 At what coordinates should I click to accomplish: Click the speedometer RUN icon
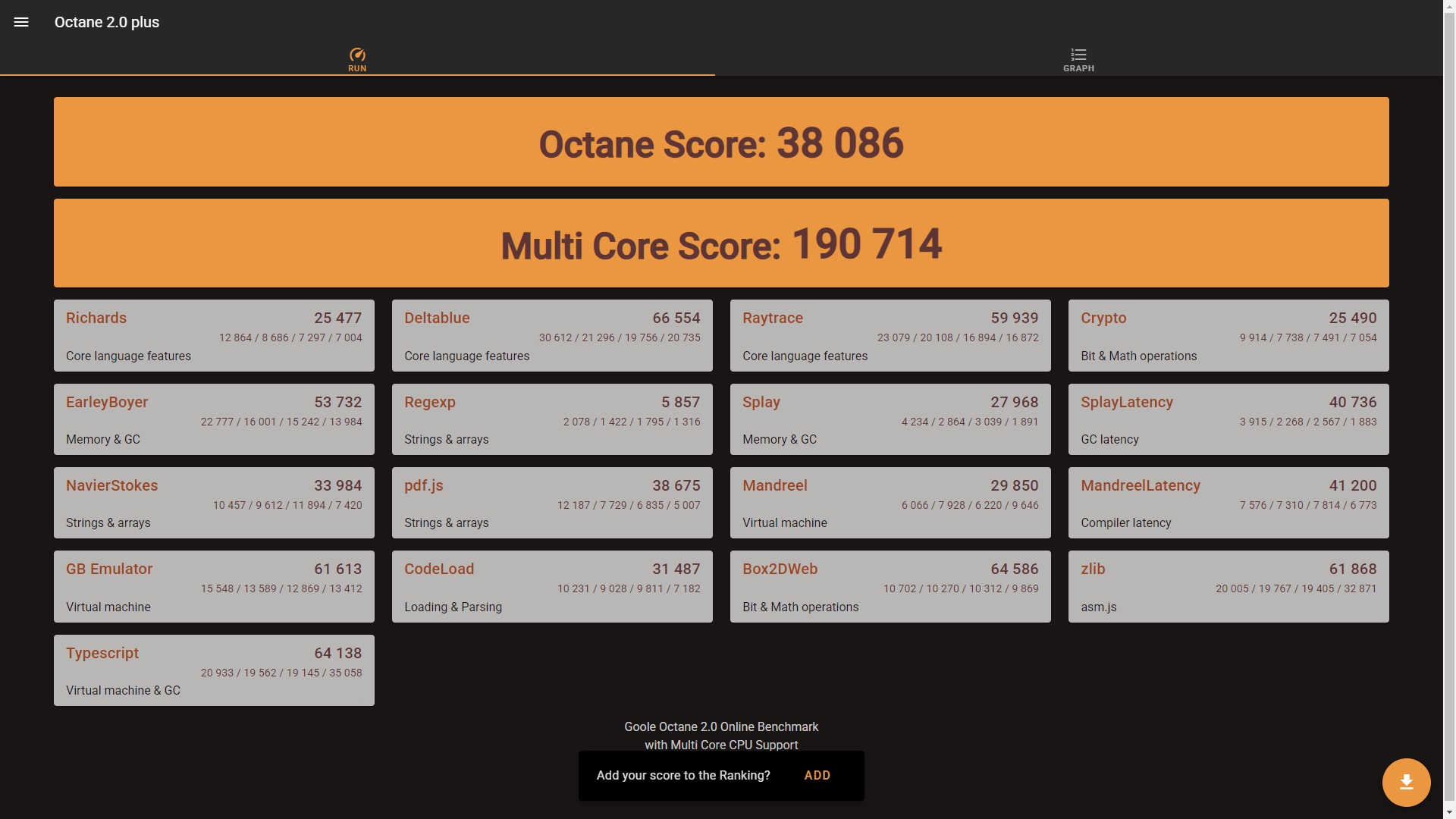coord(357,55)
